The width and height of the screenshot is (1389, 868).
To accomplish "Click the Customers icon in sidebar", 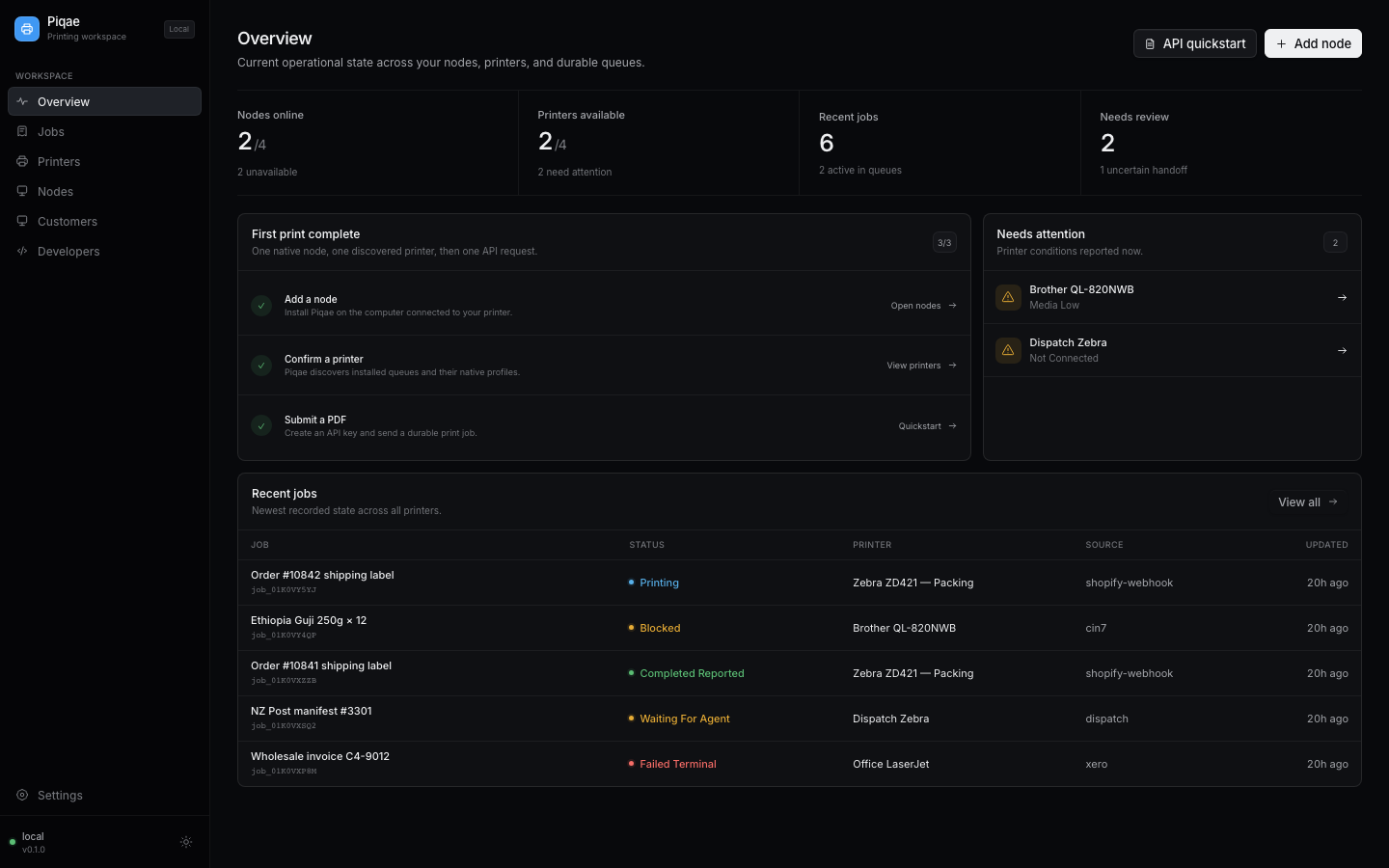I will (x=22, y=221).
